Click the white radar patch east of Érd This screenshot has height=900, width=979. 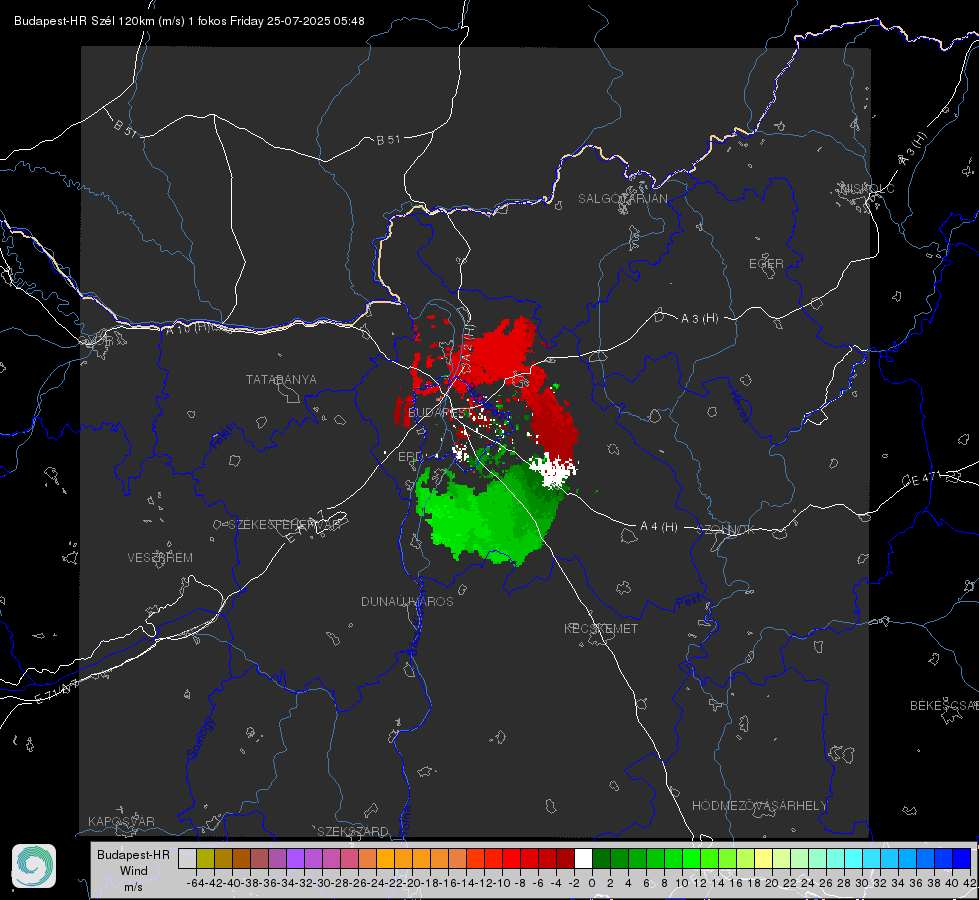[x=552, y=470]
